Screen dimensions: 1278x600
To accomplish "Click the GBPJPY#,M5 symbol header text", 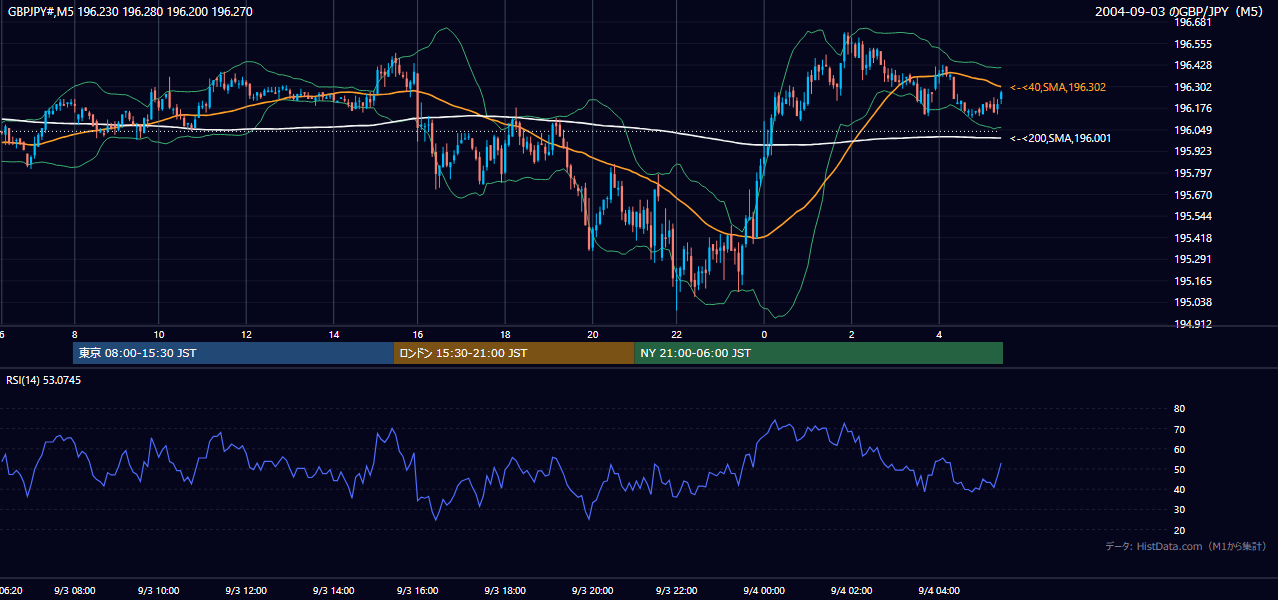I will click(130, 12).
